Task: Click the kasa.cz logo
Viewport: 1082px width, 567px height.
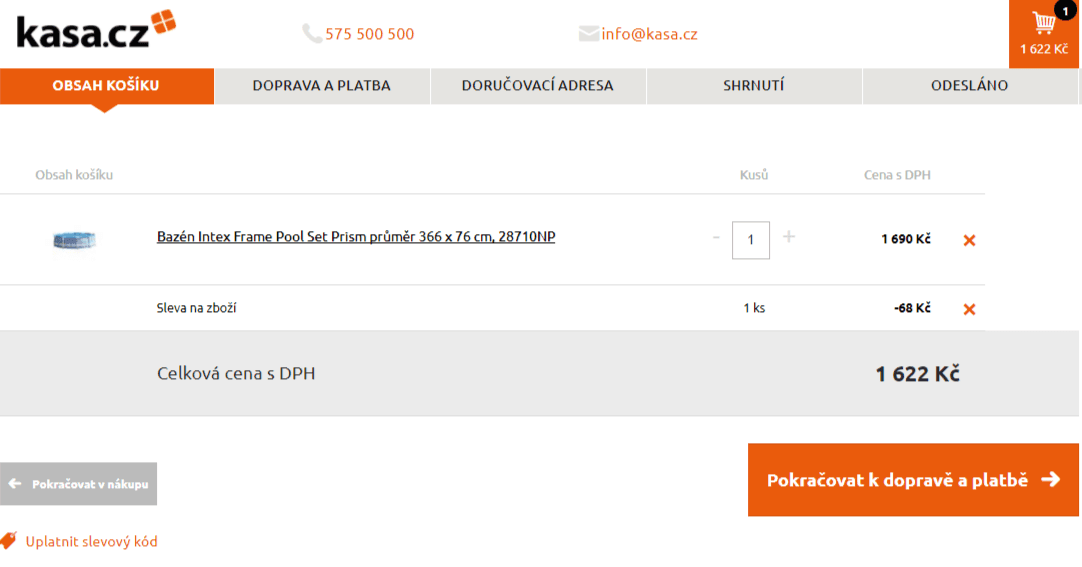Action: [x=96, y=30]
